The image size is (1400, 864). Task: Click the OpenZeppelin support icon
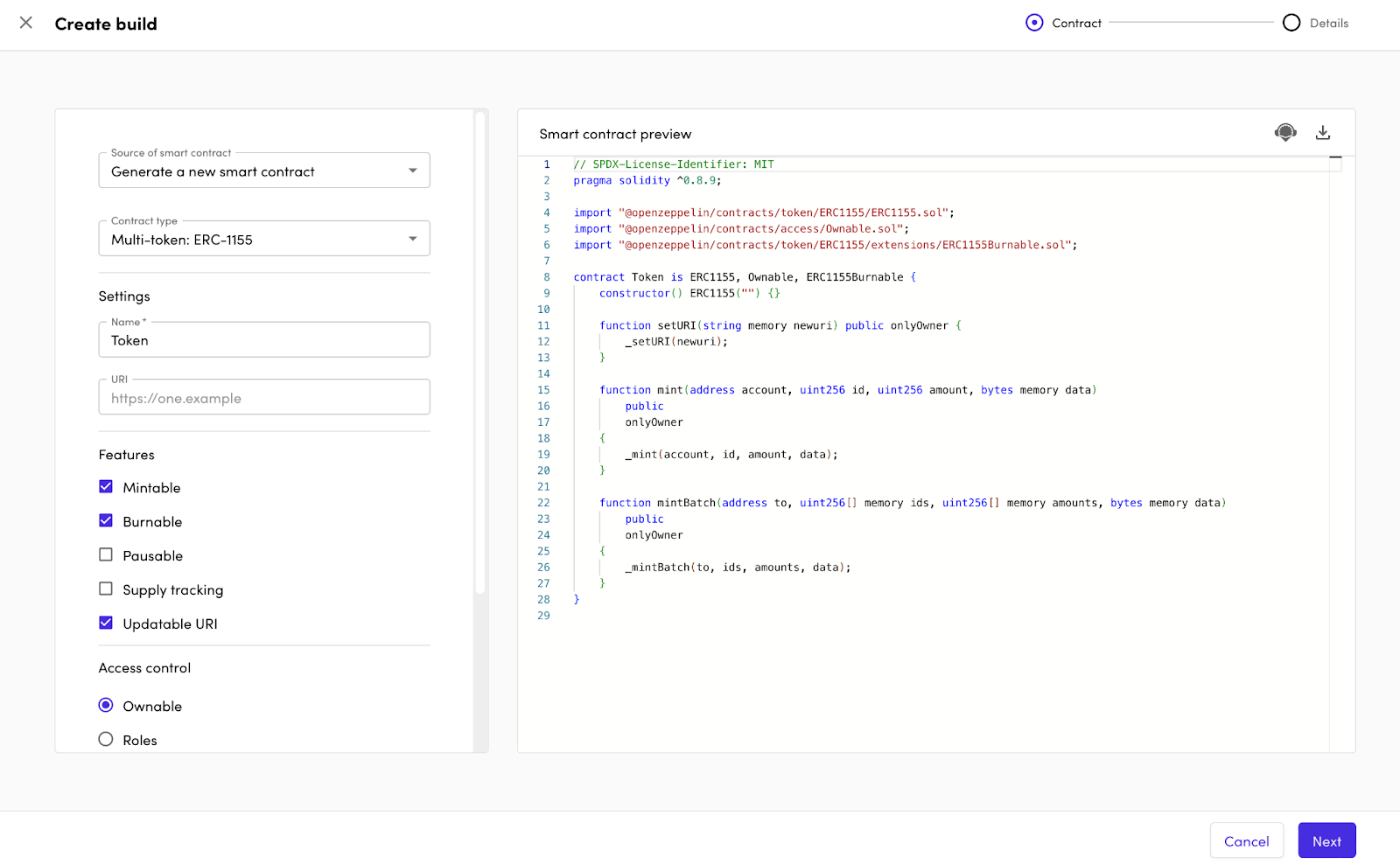coord(1284,132)
